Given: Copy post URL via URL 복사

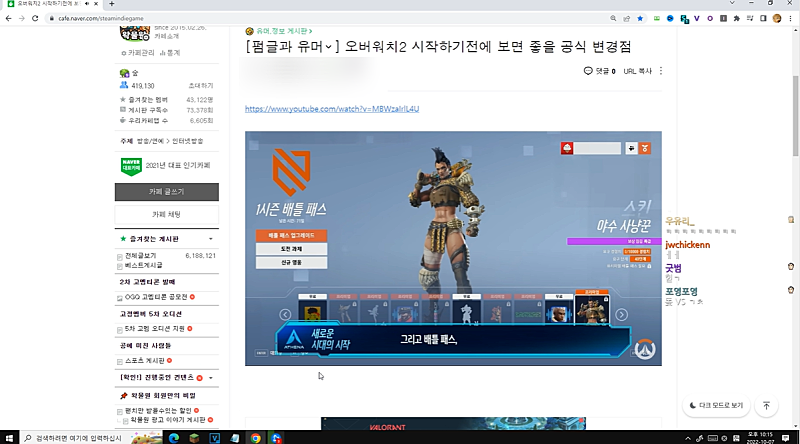Looking at the screenshot, I should coord(638,71).
